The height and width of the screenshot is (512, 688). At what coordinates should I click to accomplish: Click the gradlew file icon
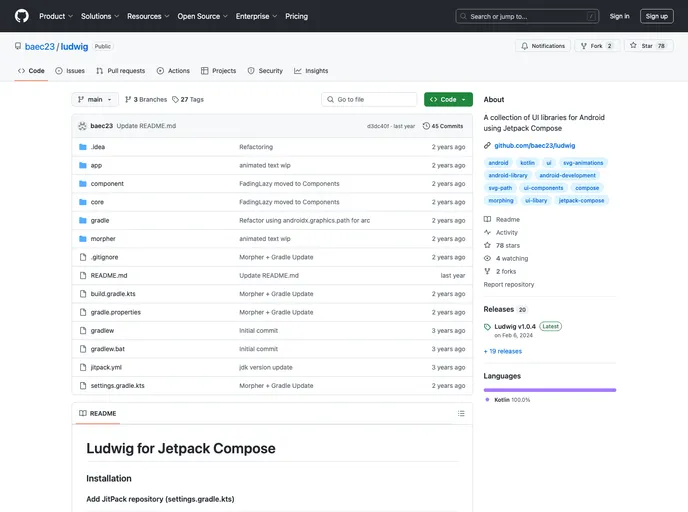pos(82,331)
